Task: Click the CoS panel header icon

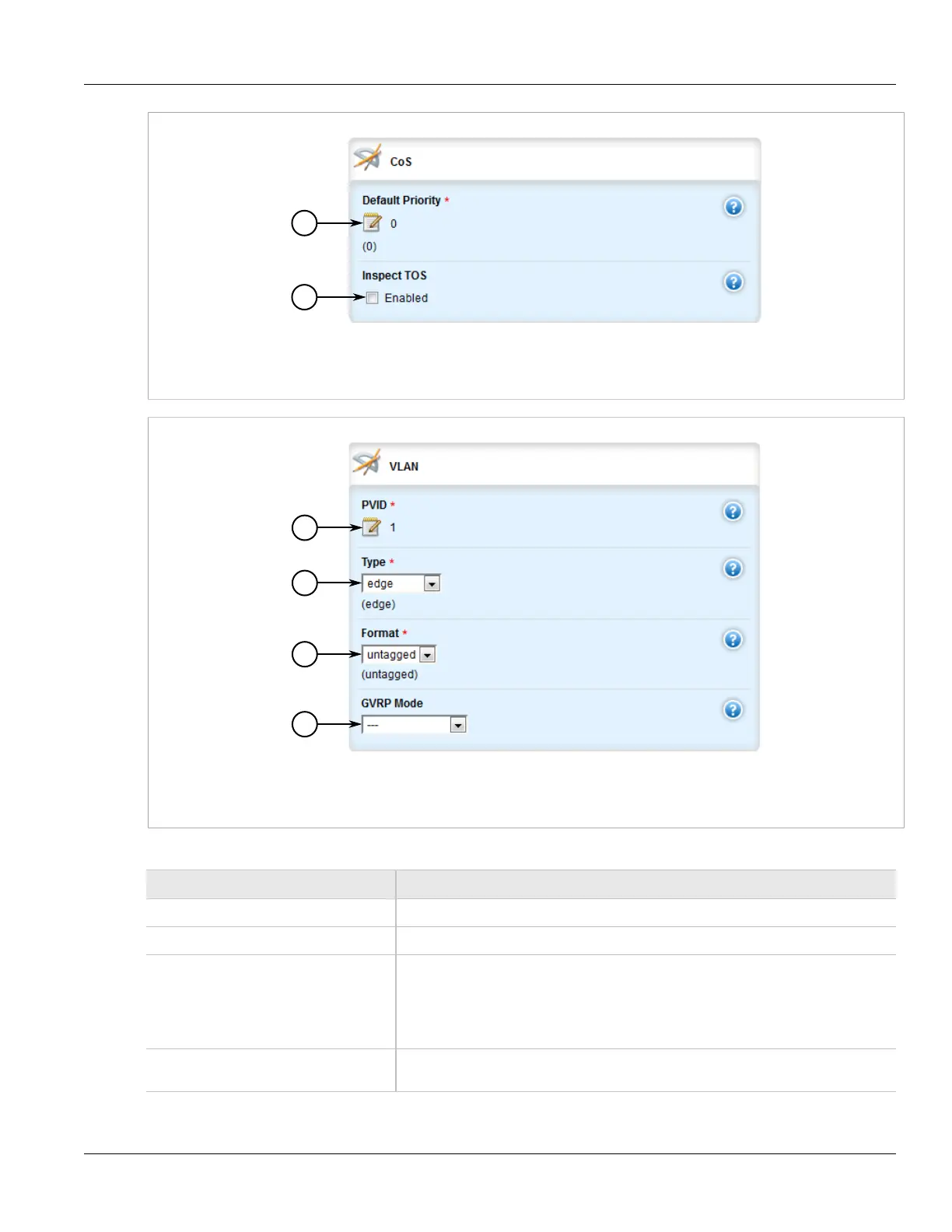Action: pos(367,158)
